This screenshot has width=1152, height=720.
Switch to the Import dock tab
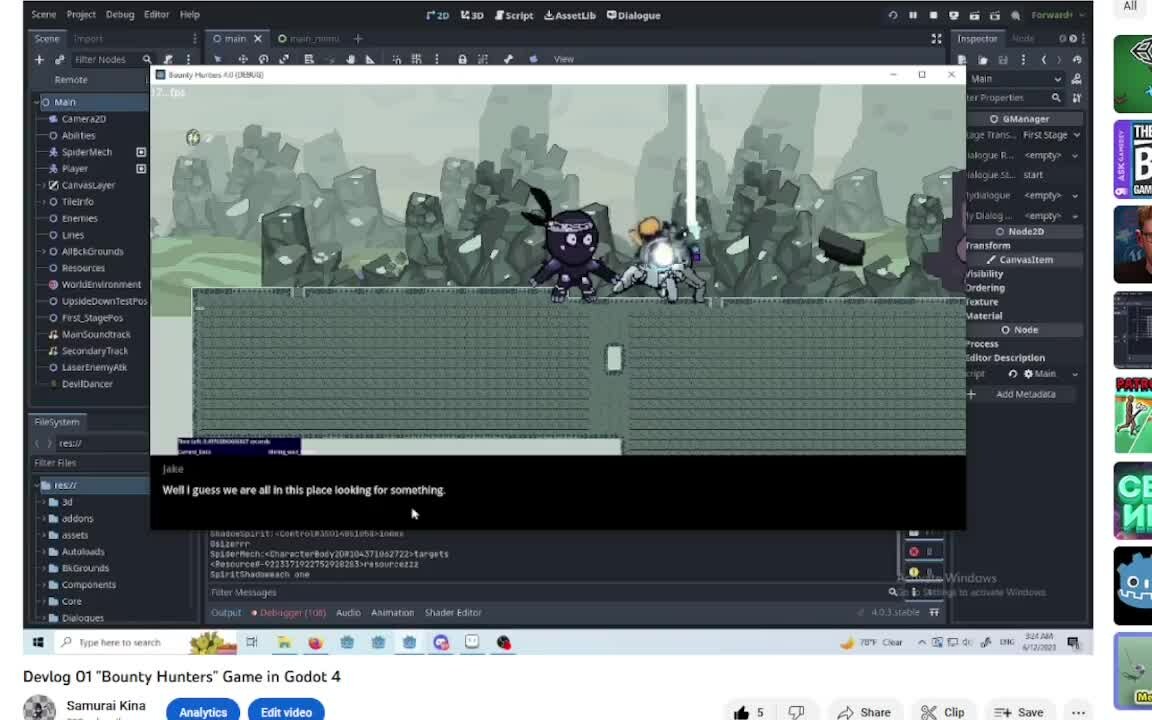coord(88,38)
